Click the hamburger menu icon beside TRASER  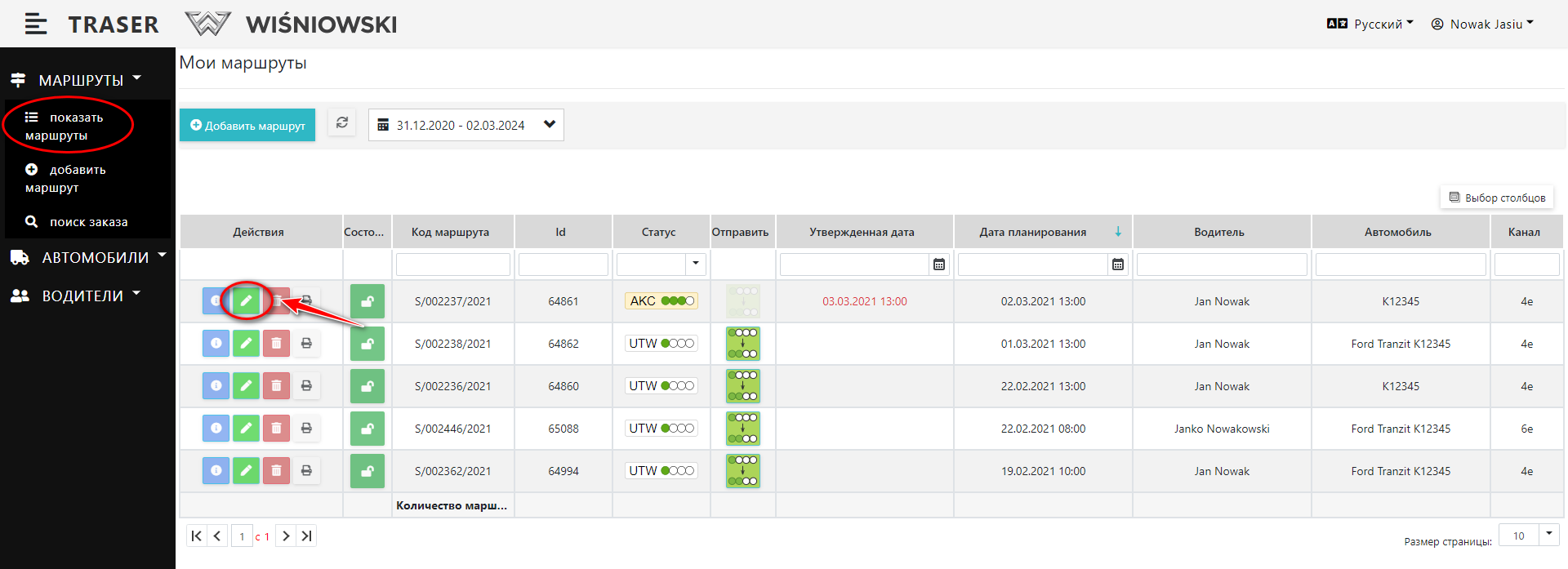36,24
